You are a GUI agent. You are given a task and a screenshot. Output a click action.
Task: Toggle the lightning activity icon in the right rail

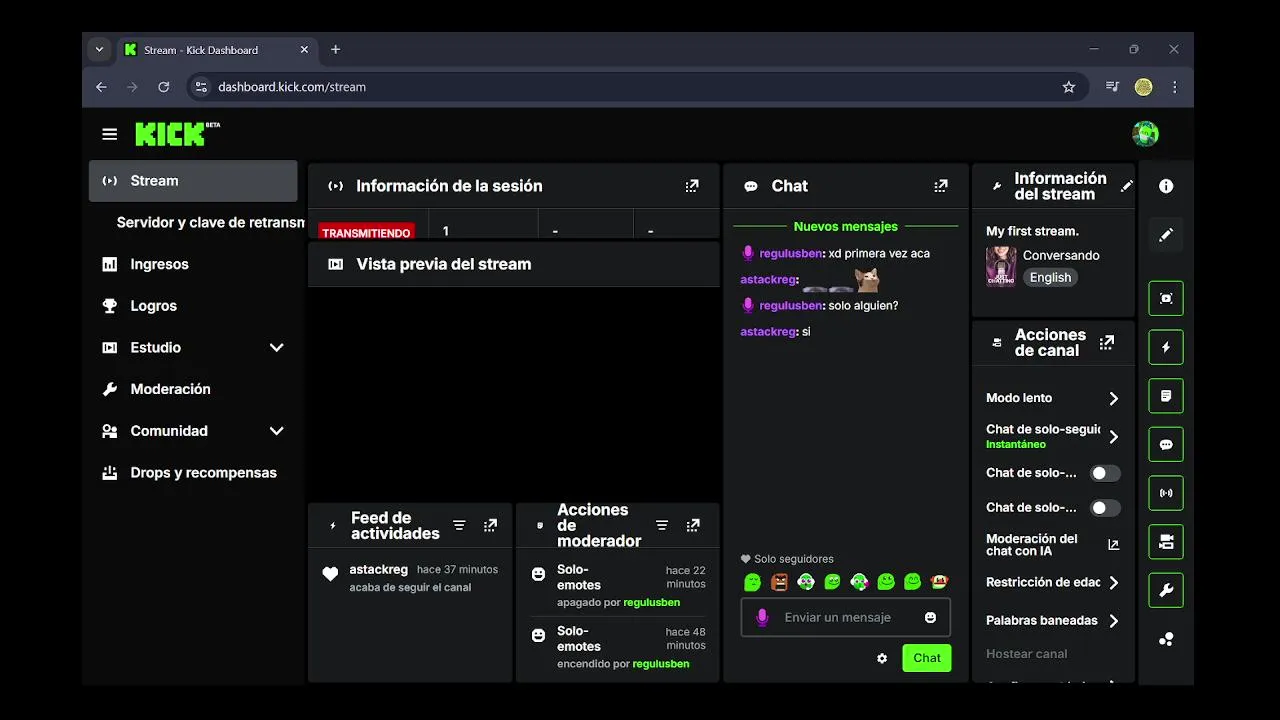1166,347
